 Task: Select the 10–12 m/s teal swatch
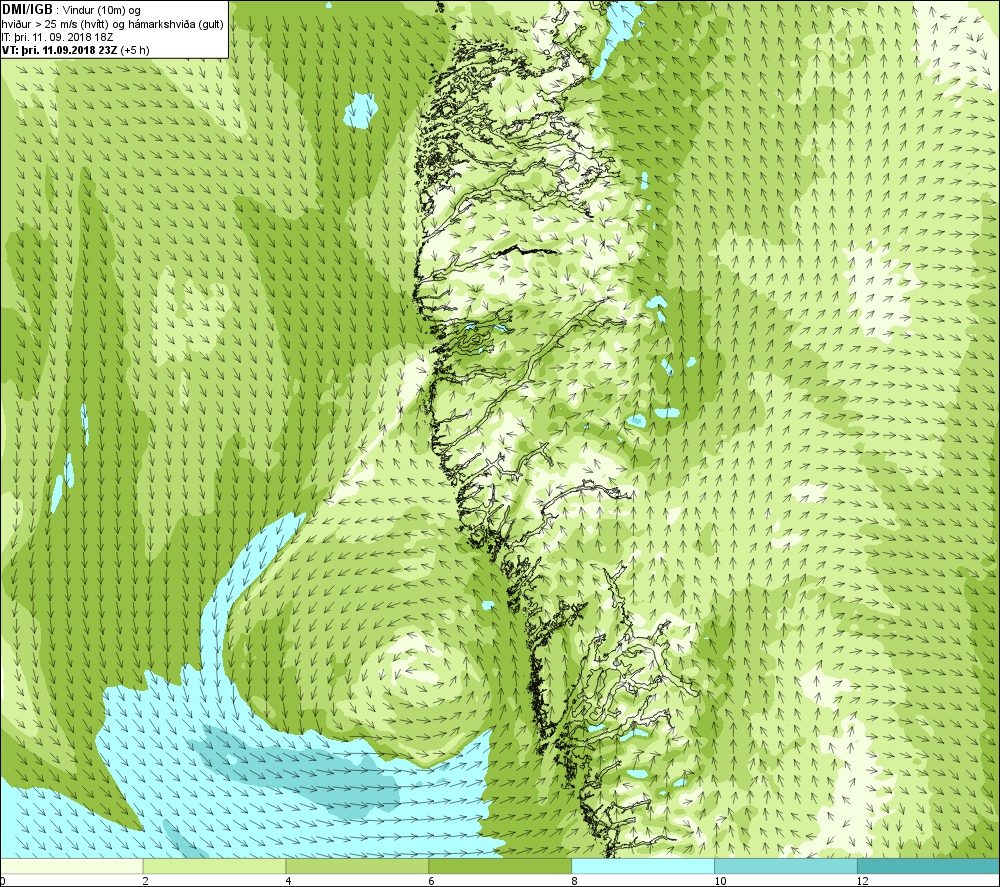786,866
